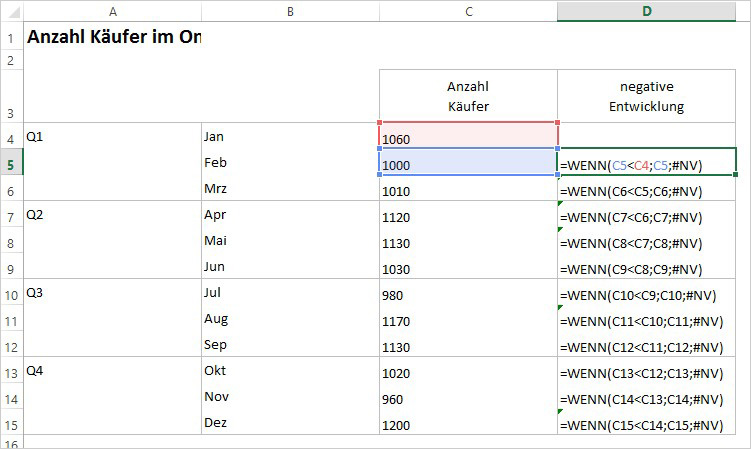Click formula cell =WENN(C6<C5;C6;#NV)
The image size is (751, 449).
(647, 188)
